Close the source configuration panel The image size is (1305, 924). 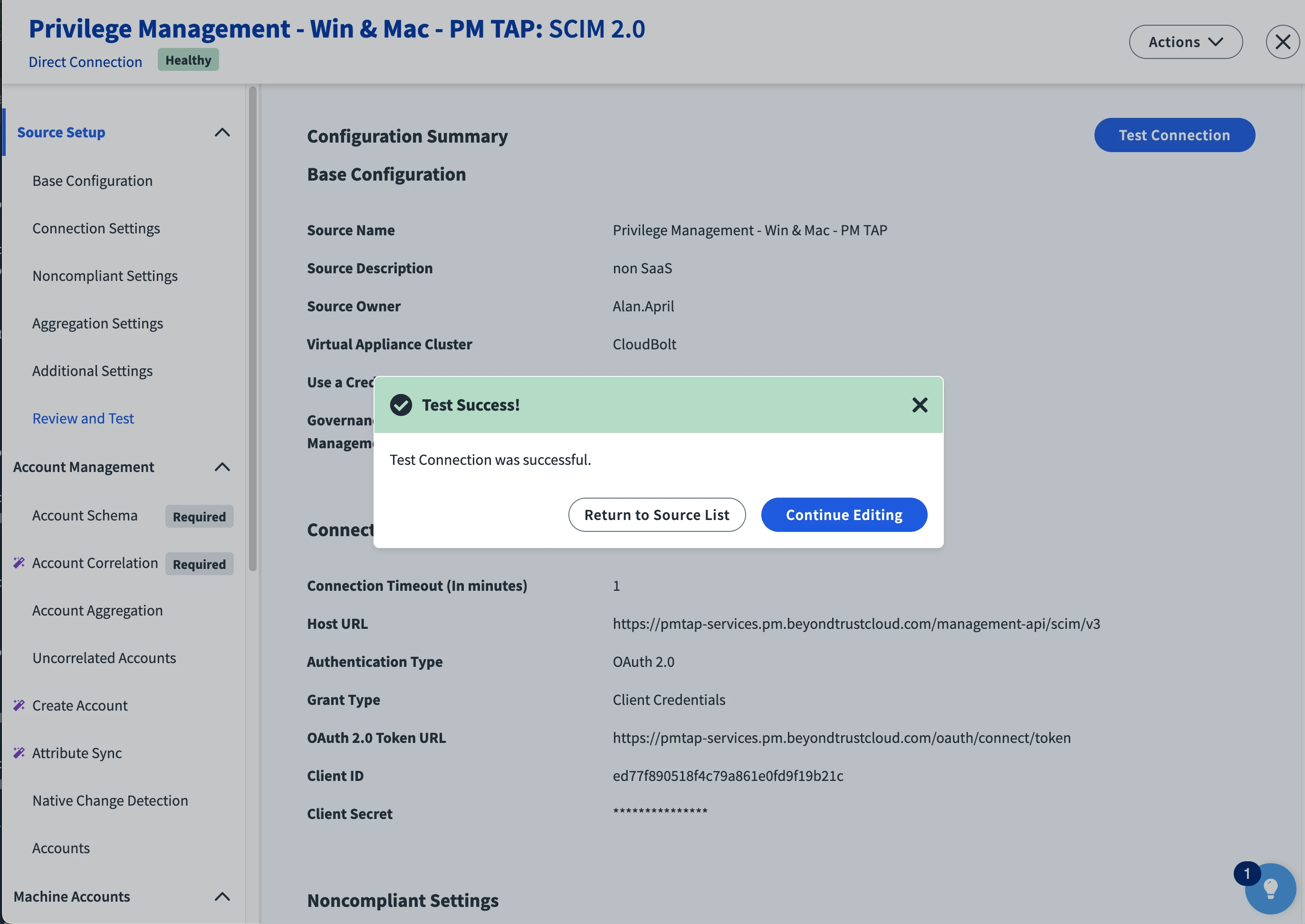[x=1282, y=41]
